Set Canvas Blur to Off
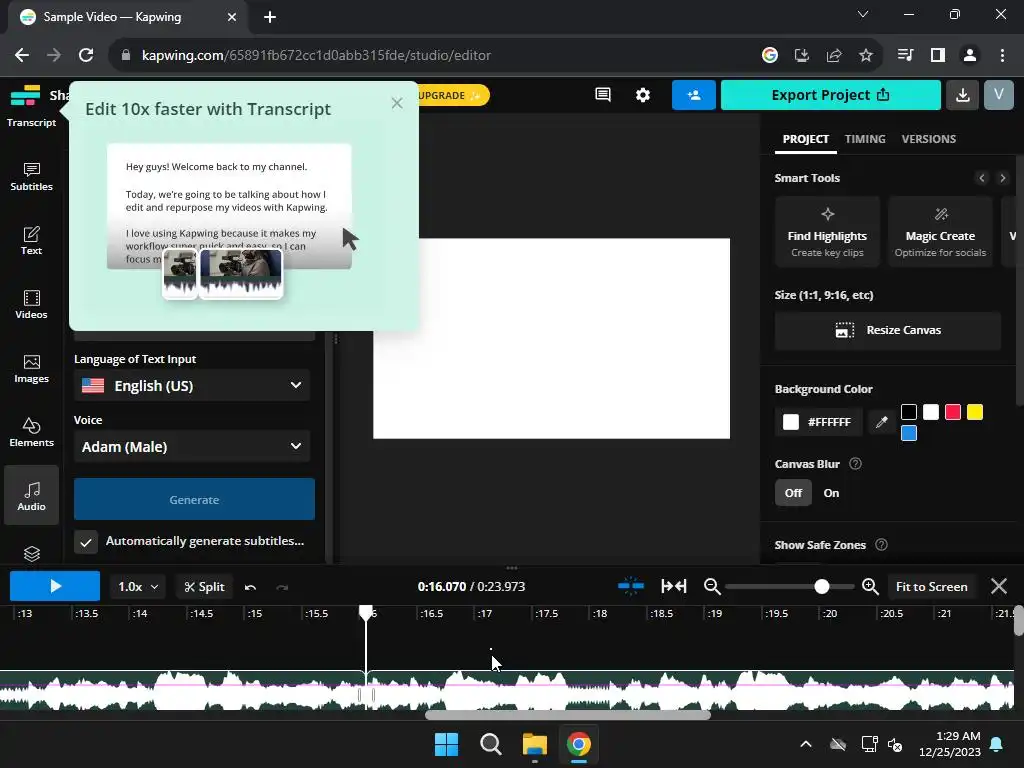Screen dimensions: 1024x768 (793, 493)
